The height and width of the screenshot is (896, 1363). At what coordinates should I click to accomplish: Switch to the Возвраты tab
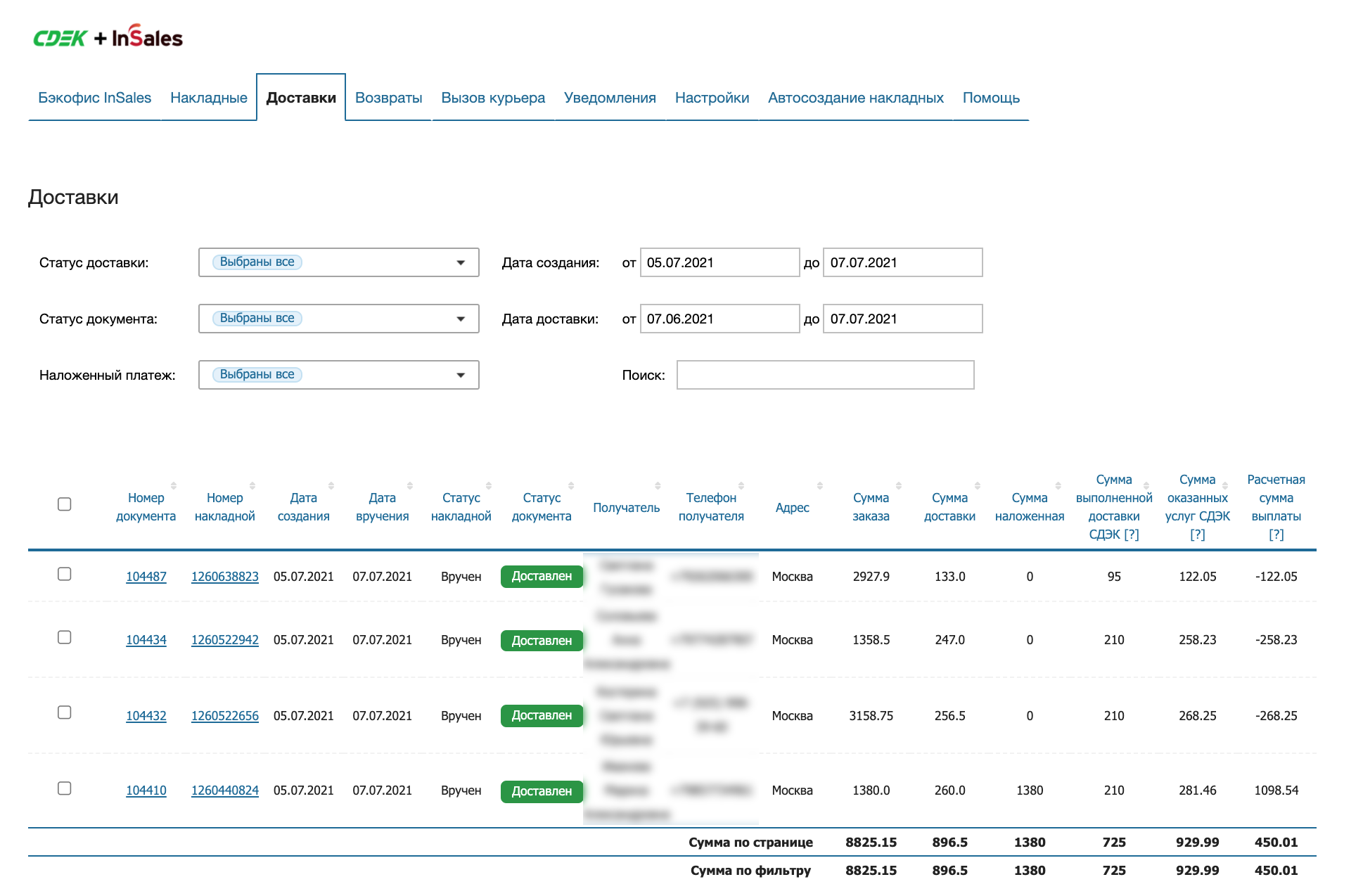(388, 98)
